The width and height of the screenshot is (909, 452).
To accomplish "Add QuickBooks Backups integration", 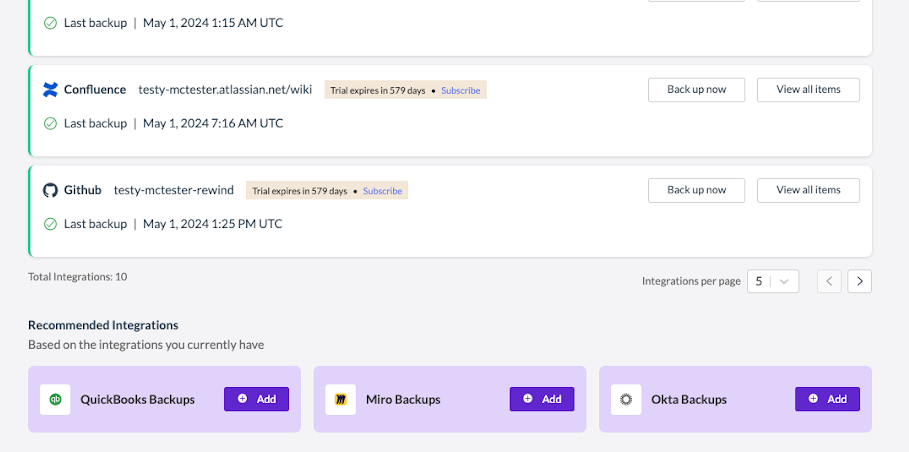I will (256, 399).
